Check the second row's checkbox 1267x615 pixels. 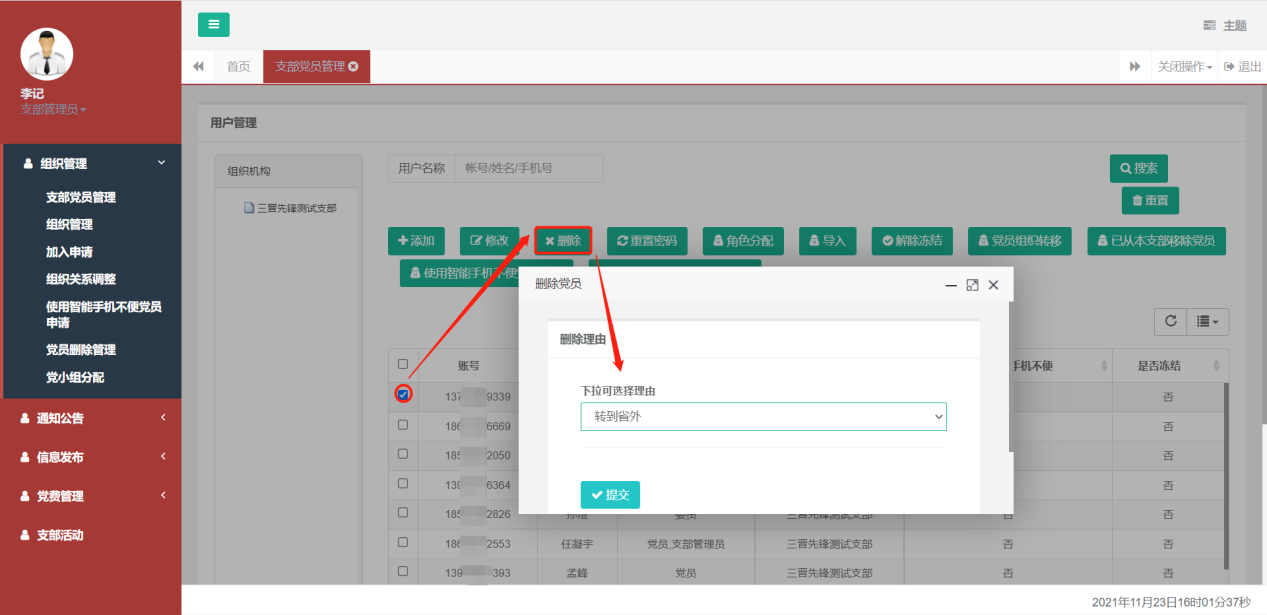403,425
